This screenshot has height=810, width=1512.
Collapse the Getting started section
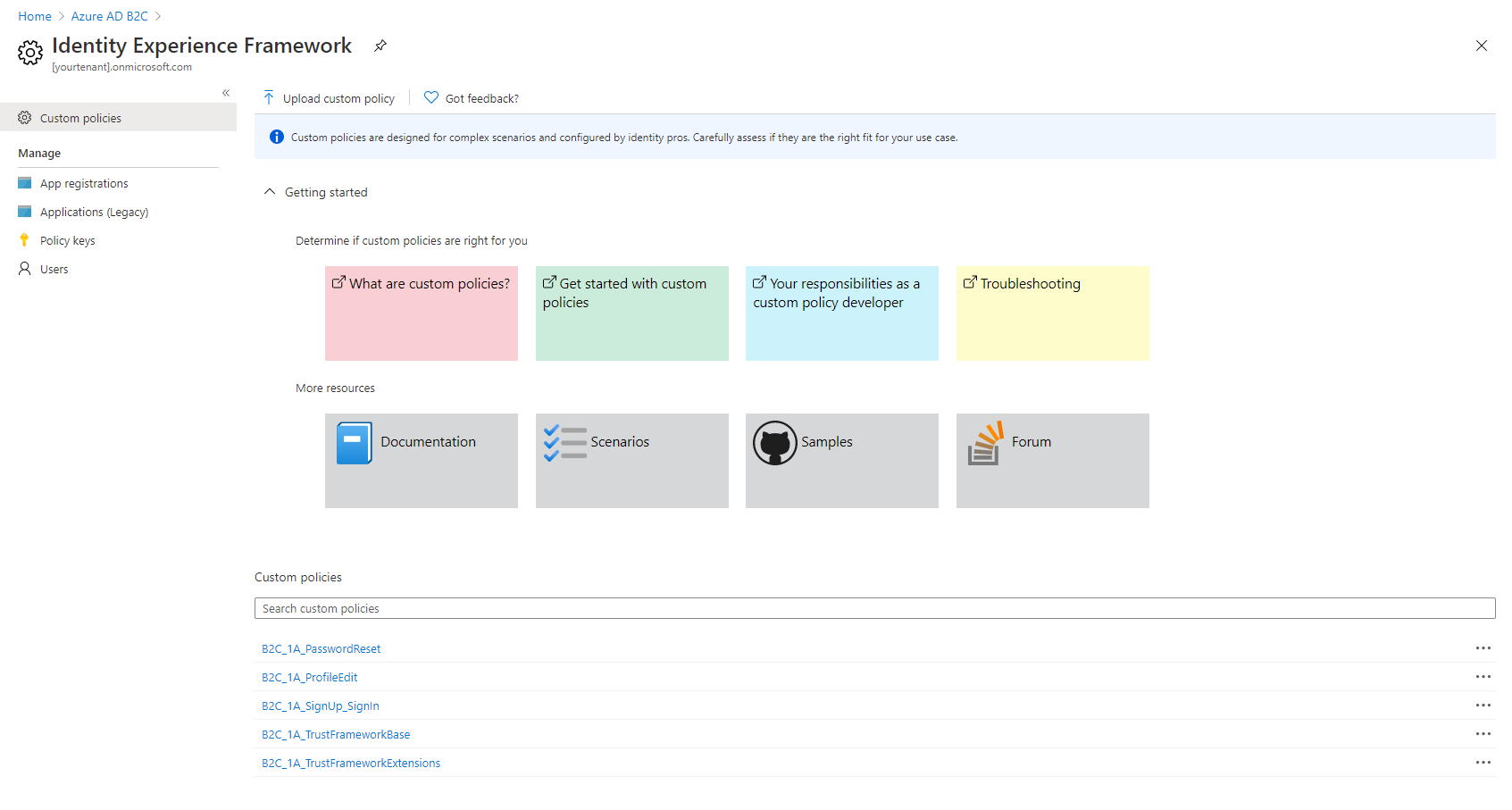(270, 192)
